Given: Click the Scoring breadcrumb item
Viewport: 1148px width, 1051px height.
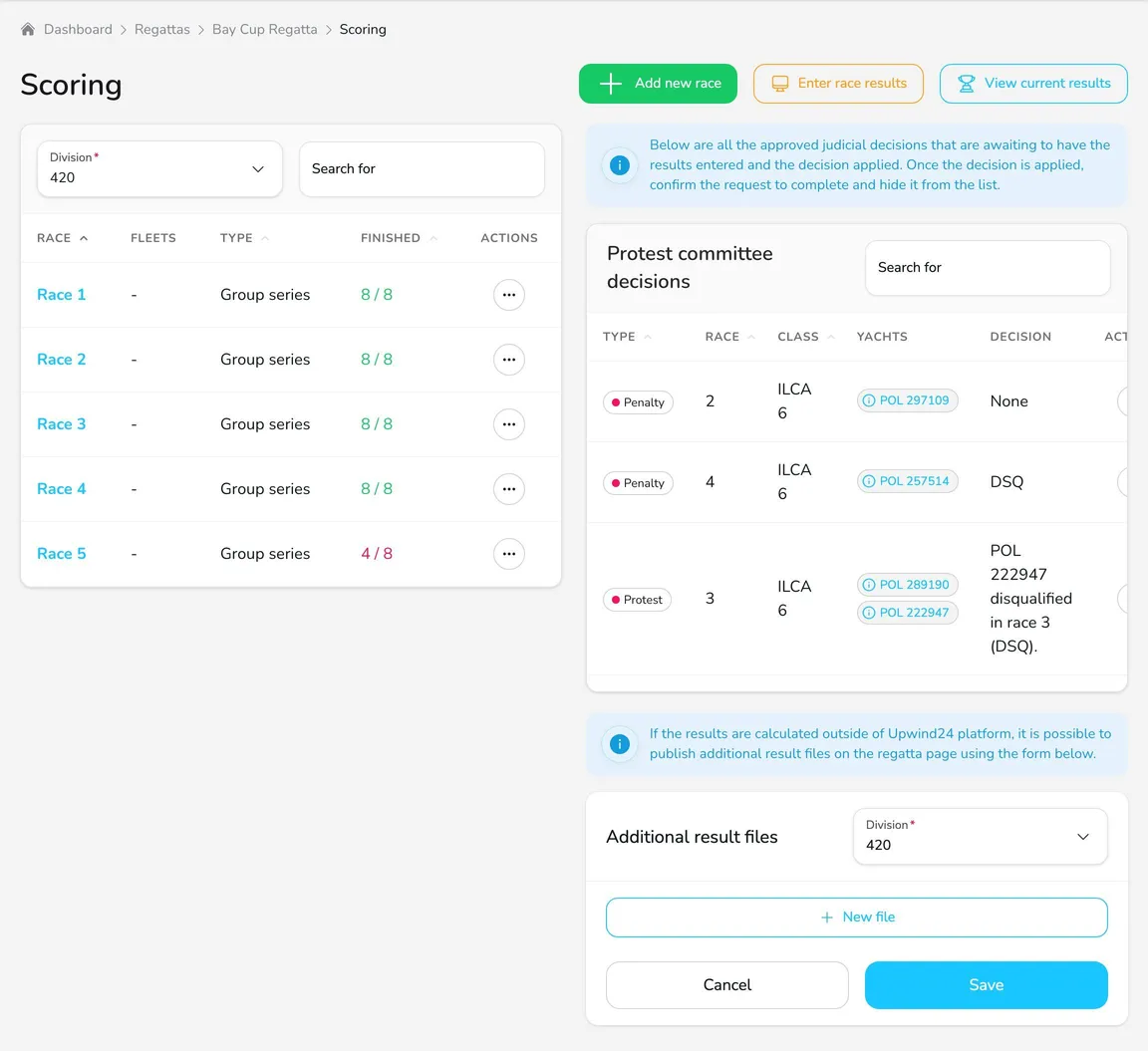Looking at the screenshot, I should tap(363, 29).
